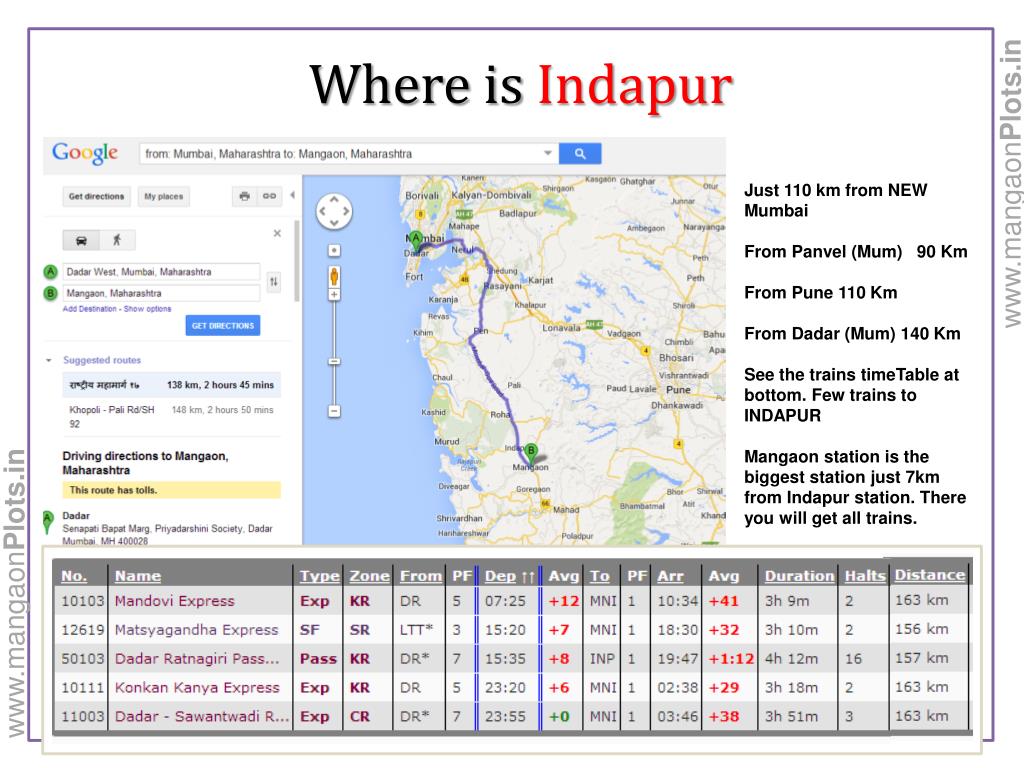The height and width of the screenshot is (768, 1024).
Task: Click the zoom in plus button
Action: (x=334, y=295)
